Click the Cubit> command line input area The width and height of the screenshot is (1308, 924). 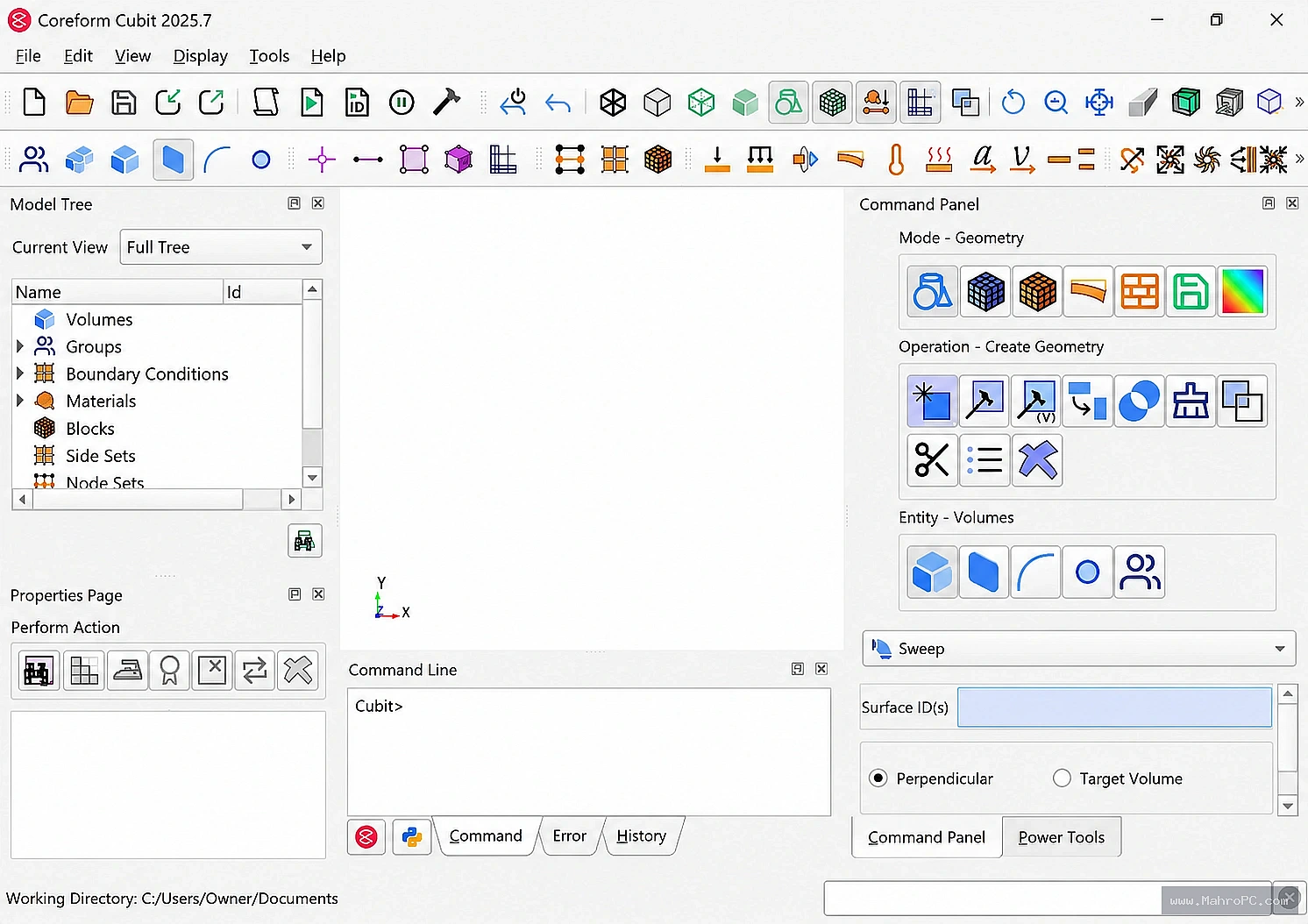(x=589, y=752)
